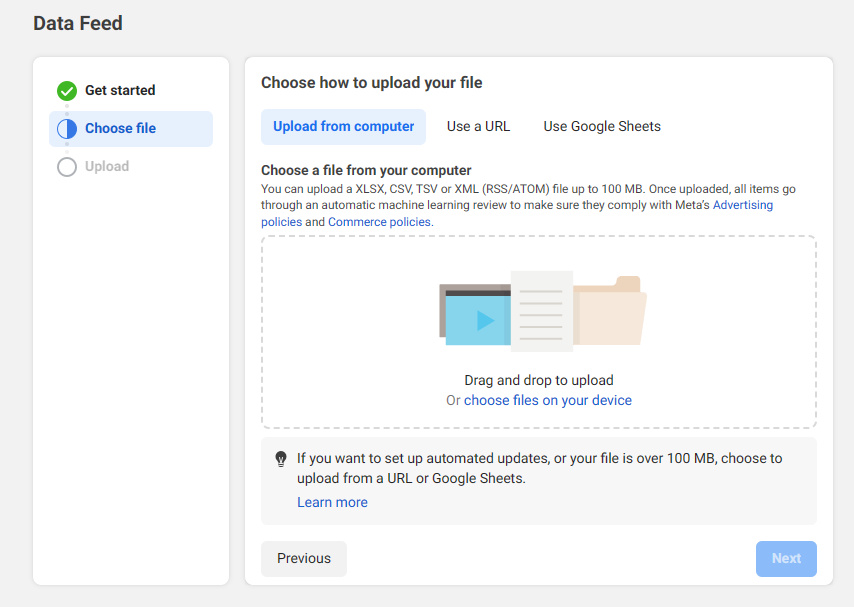Go to the Get started step

point(120,91)
